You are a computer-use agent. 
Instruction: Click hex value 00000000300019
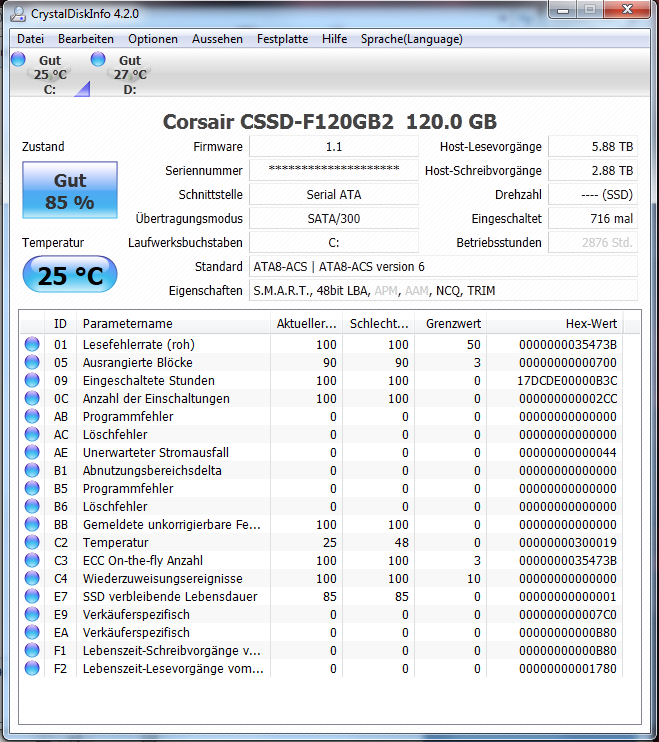[x=568, y=542]
